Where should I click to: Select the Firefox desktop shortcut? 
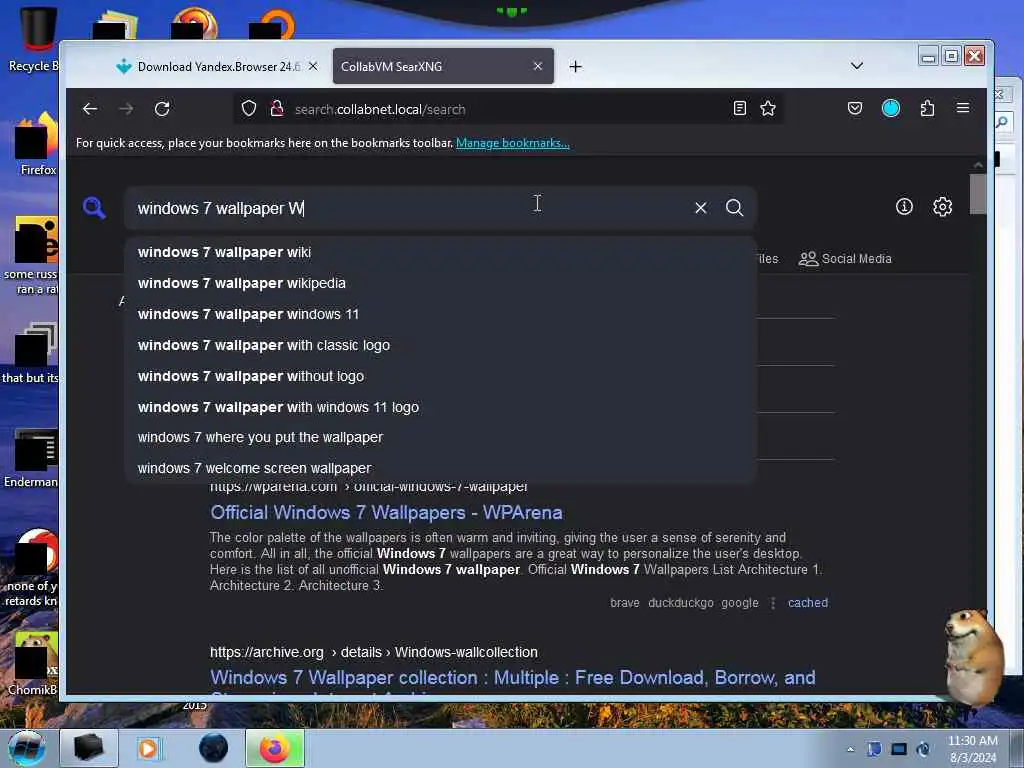(x=36, y=144)
